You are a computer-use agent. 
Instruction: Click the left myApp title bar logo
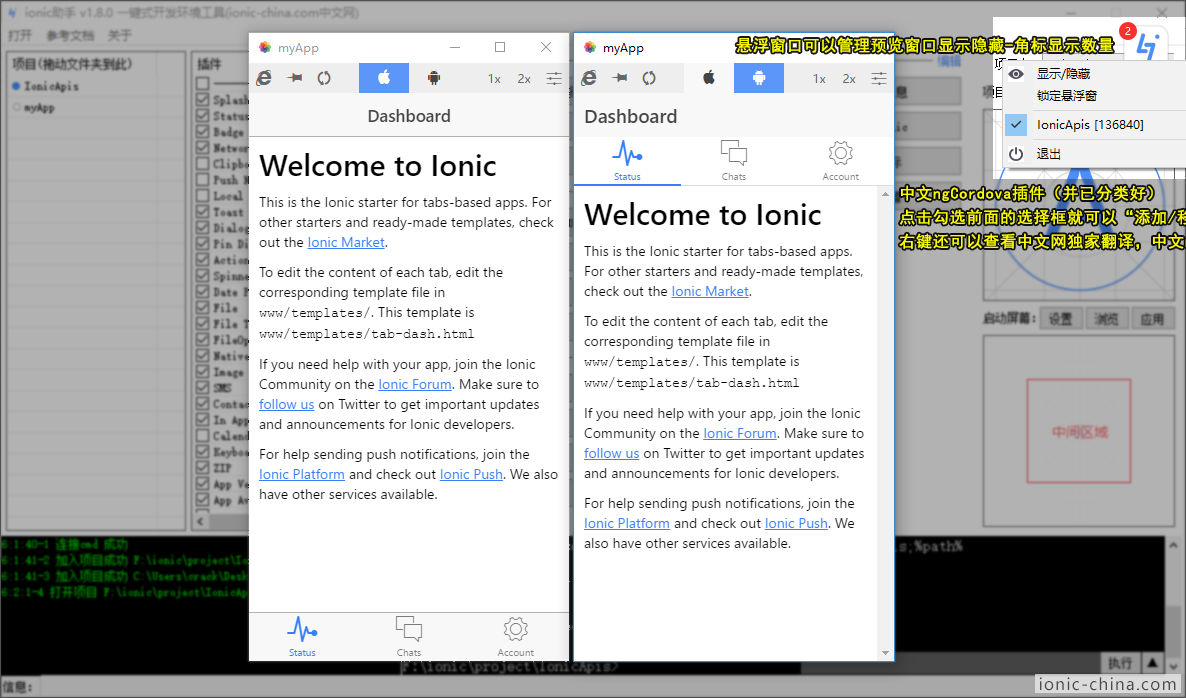tap(265, 48)
